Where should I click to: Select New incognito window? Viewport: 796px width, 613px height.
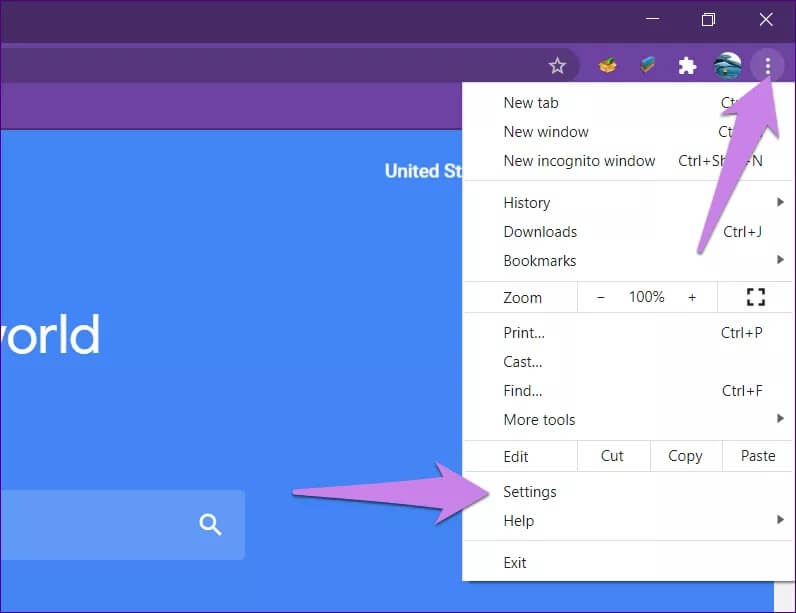coord(579,161)
